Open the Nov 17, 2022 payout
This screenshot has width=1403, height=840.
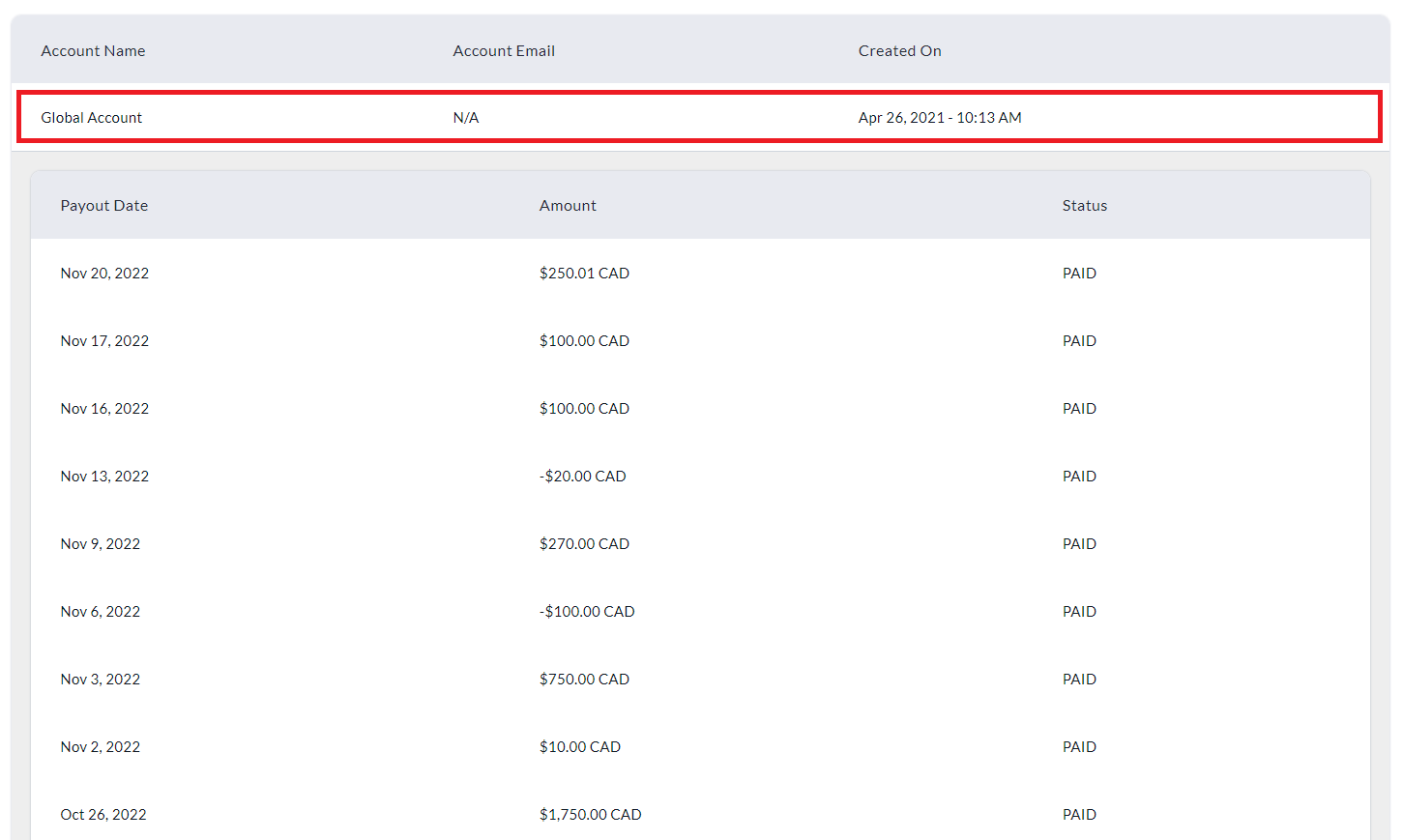pos(104,341)
